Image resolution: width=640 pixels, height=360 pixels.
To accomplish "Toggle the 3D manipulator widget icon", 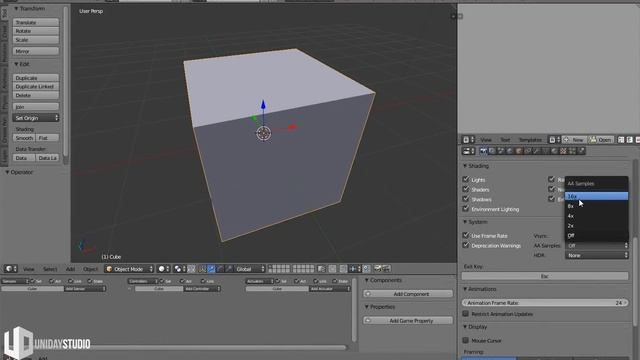I will 202,269.
